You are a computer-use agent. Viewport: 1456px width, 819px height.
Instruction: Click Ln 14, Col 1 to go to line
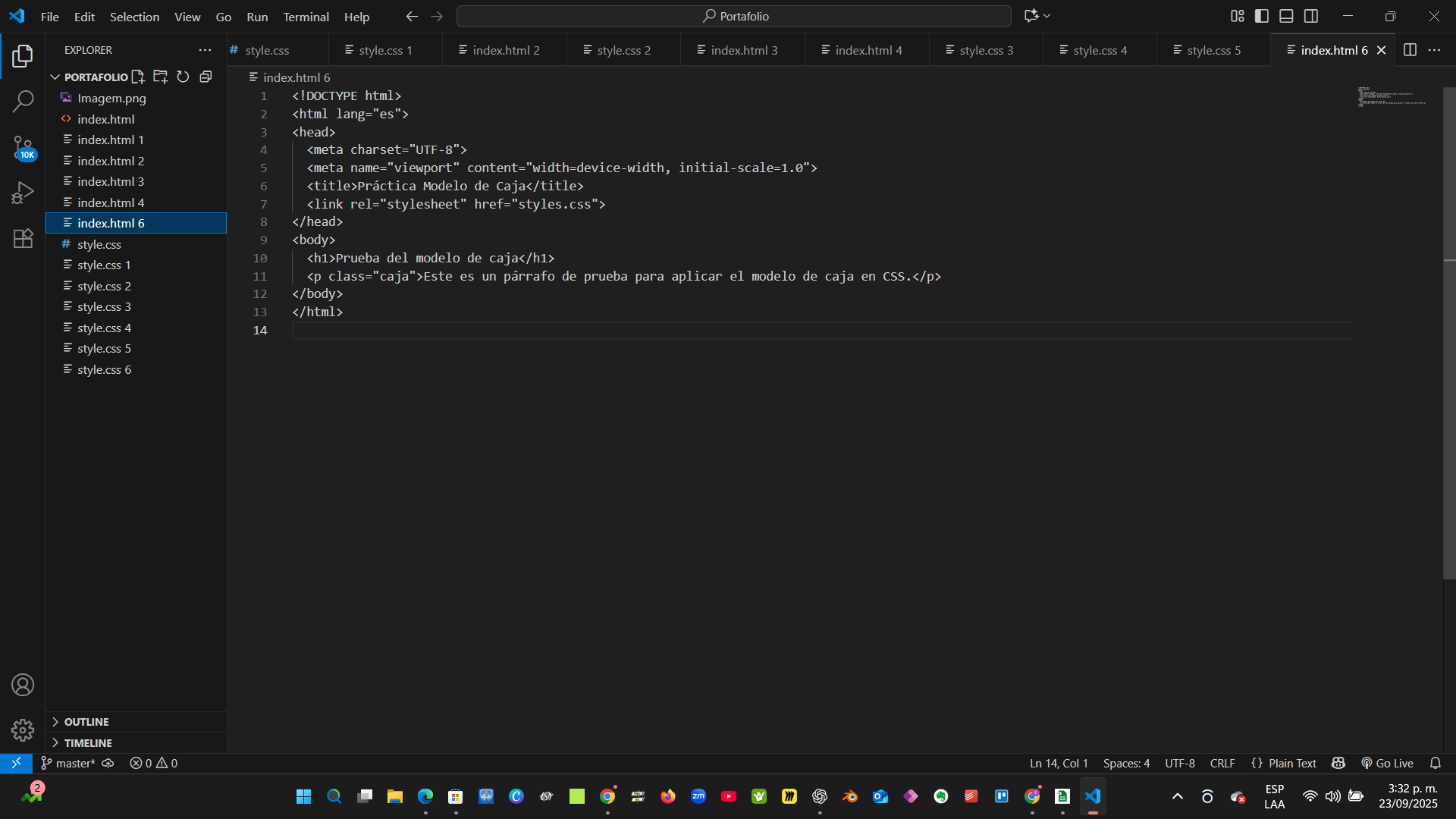[1059, 763]
